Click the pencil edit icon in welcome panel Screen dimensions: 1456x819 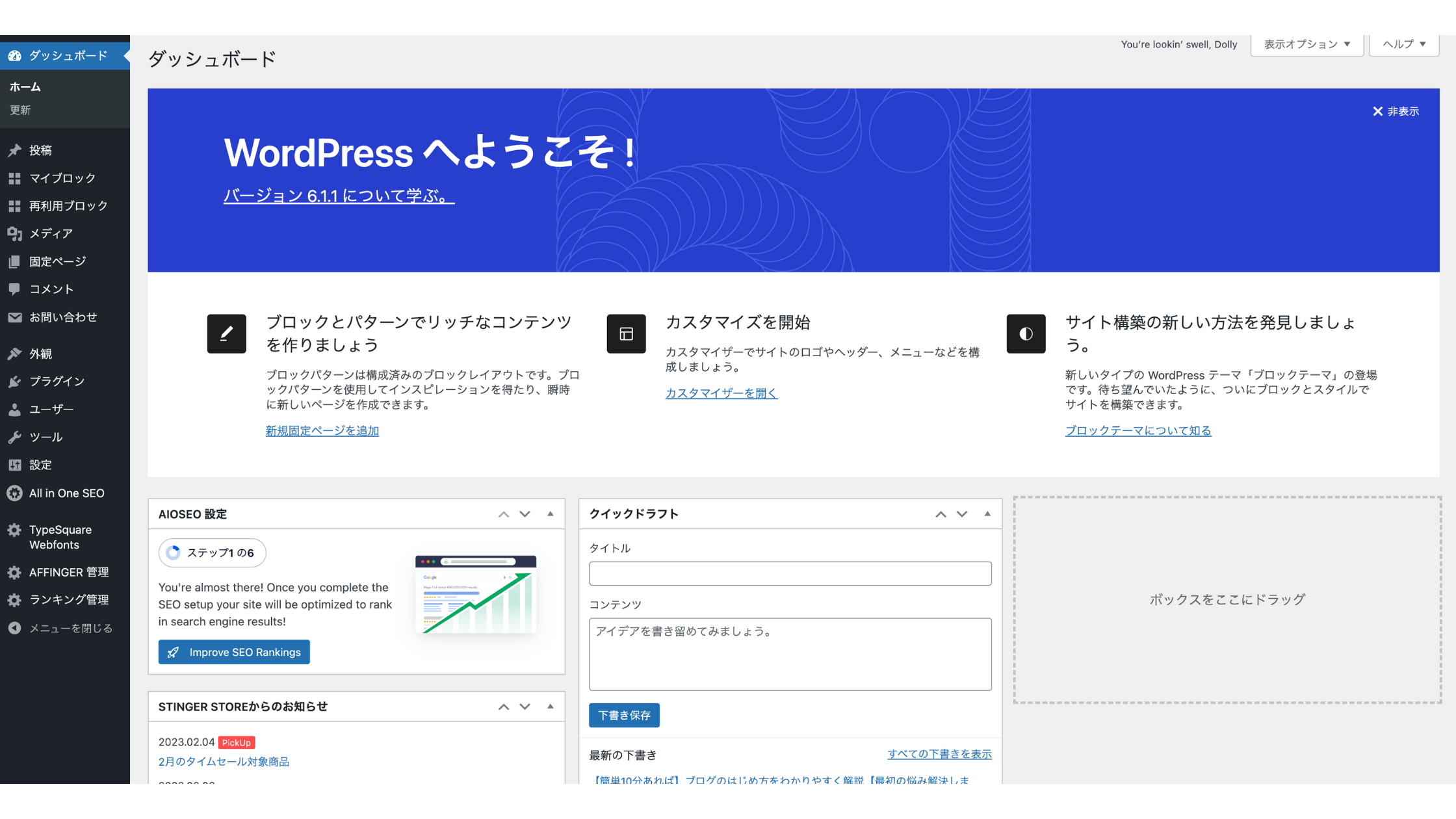(226, 333)
